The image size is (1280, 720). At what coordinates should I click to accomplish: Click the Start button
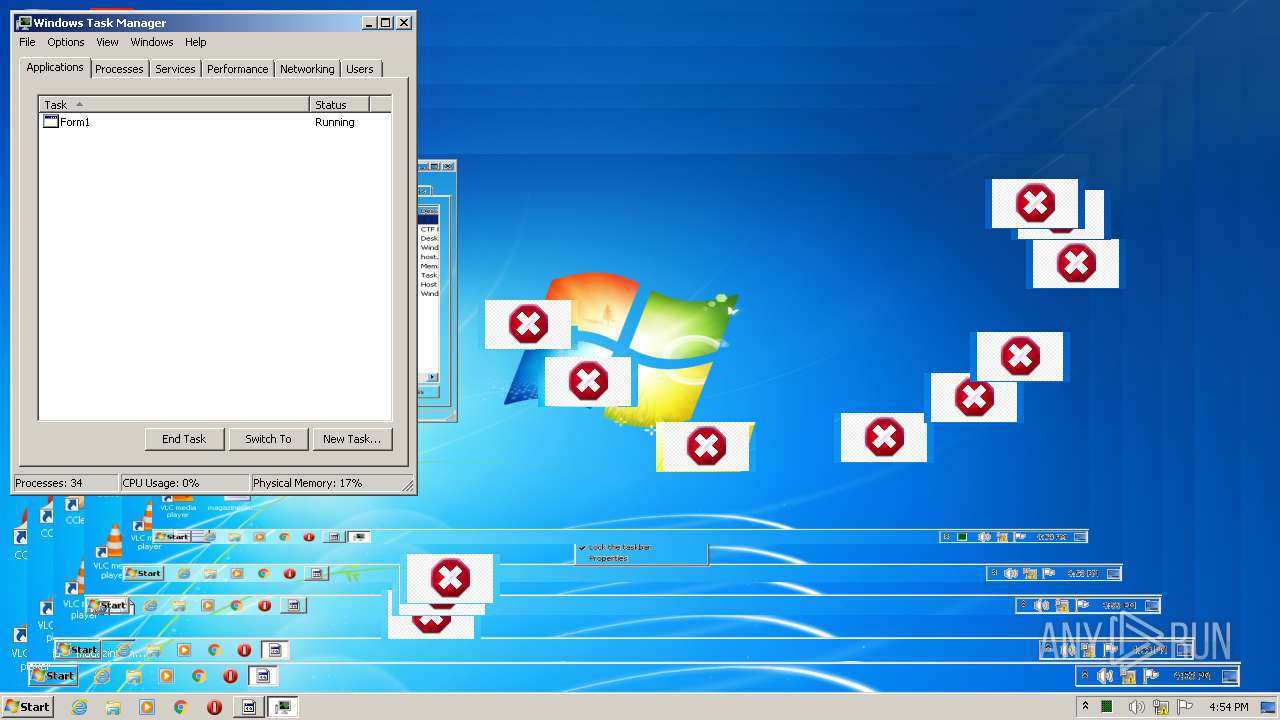click(x=28, y=707)
